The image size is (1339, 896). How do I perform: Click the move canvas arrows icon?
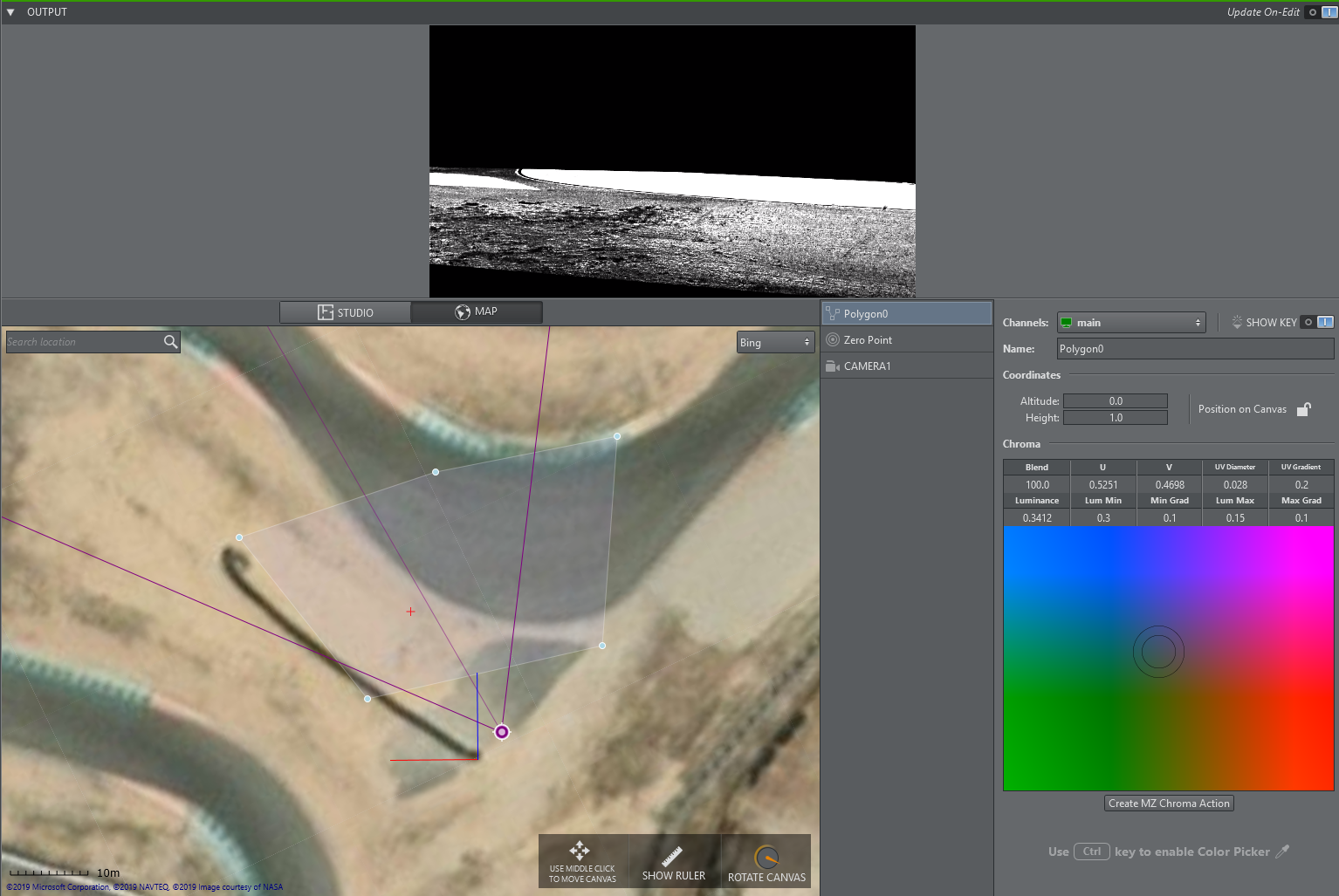(580, 850)
